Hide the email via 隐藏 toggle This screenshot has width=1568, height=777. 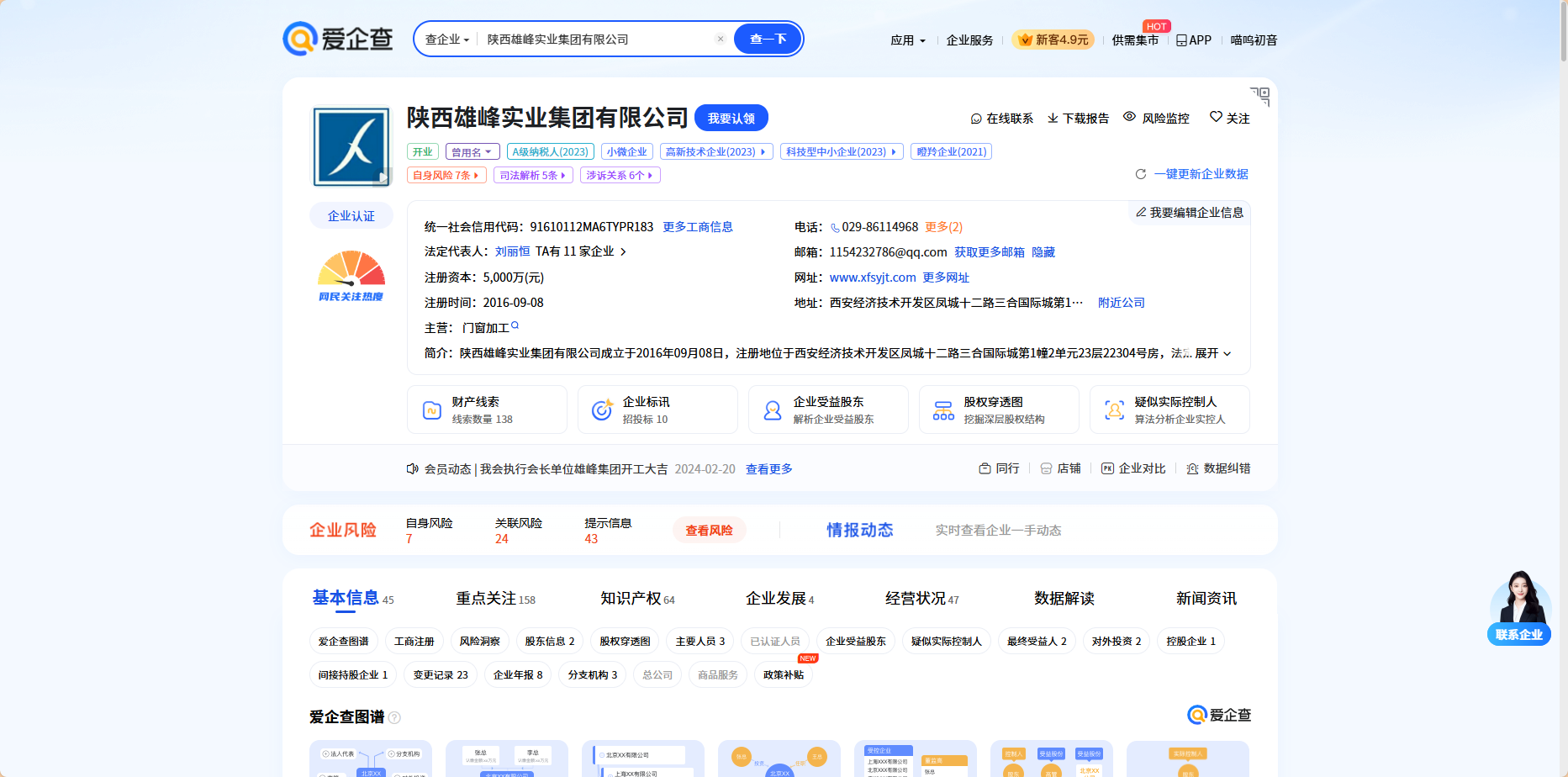[1043, 252]
